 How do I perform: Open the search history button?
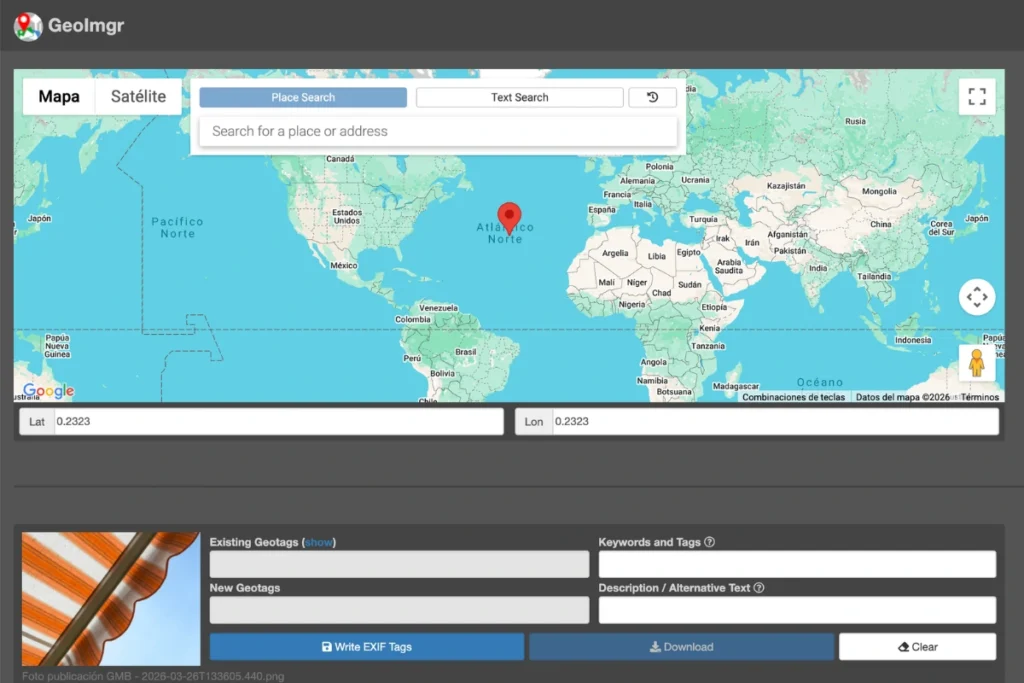tap(652, 97)
